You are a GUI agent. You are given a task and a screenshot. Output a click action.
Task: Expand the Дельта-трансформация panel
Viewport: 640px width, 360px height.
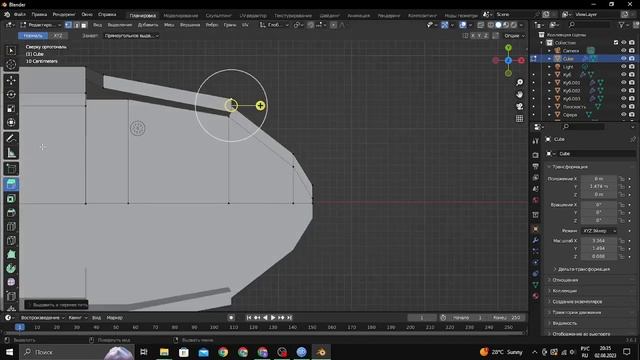[583, 269]
